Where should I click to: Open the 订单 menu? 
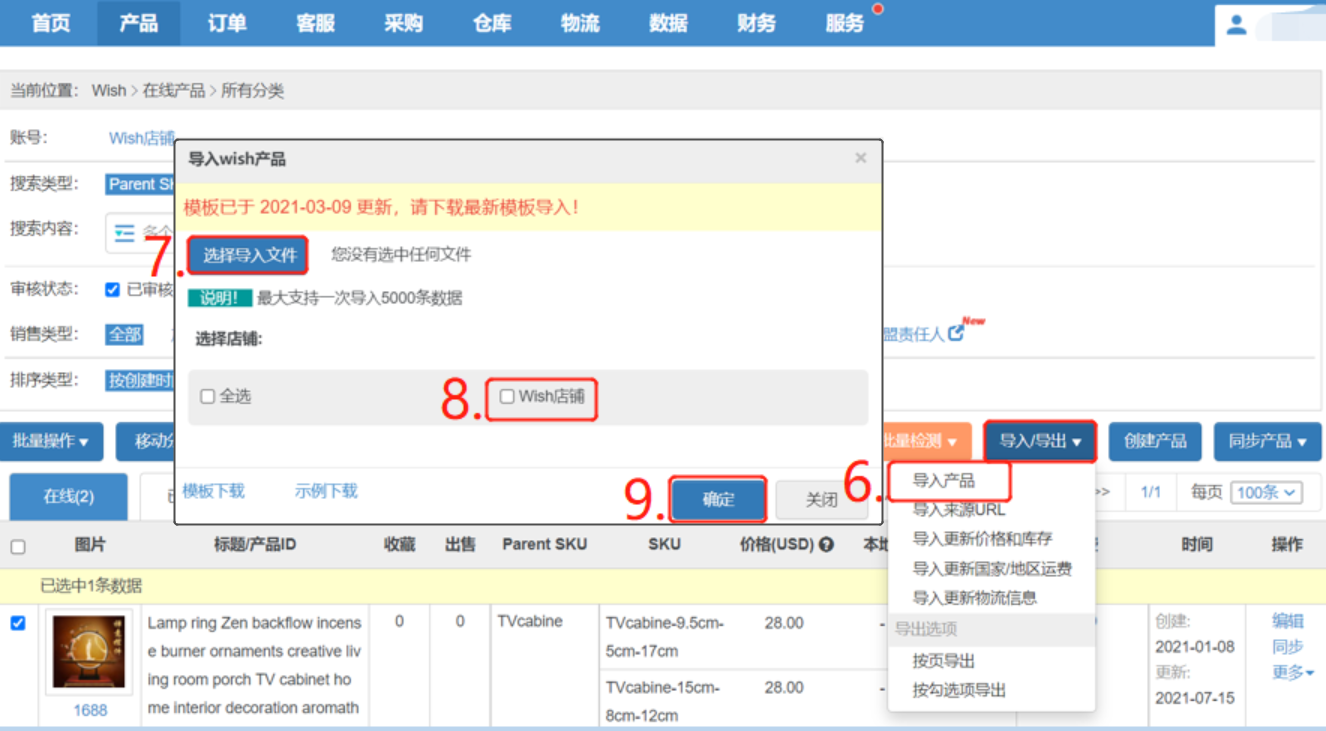[227, 23]
